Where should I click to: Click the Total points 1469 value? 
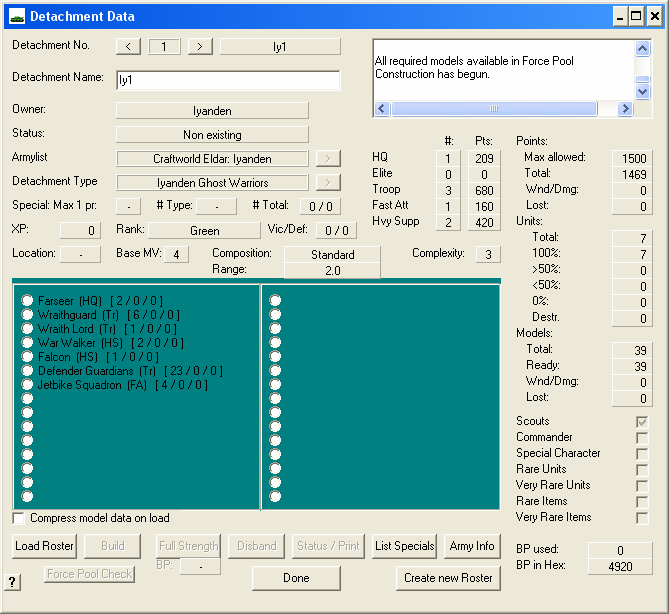(632, 175)
